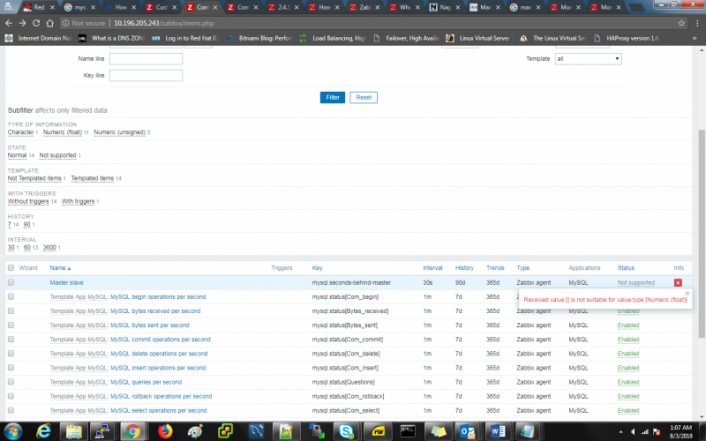Check the MySQL bytes received per second row
The width and height of the screenshot is (706, 441).
pos(11,311)
